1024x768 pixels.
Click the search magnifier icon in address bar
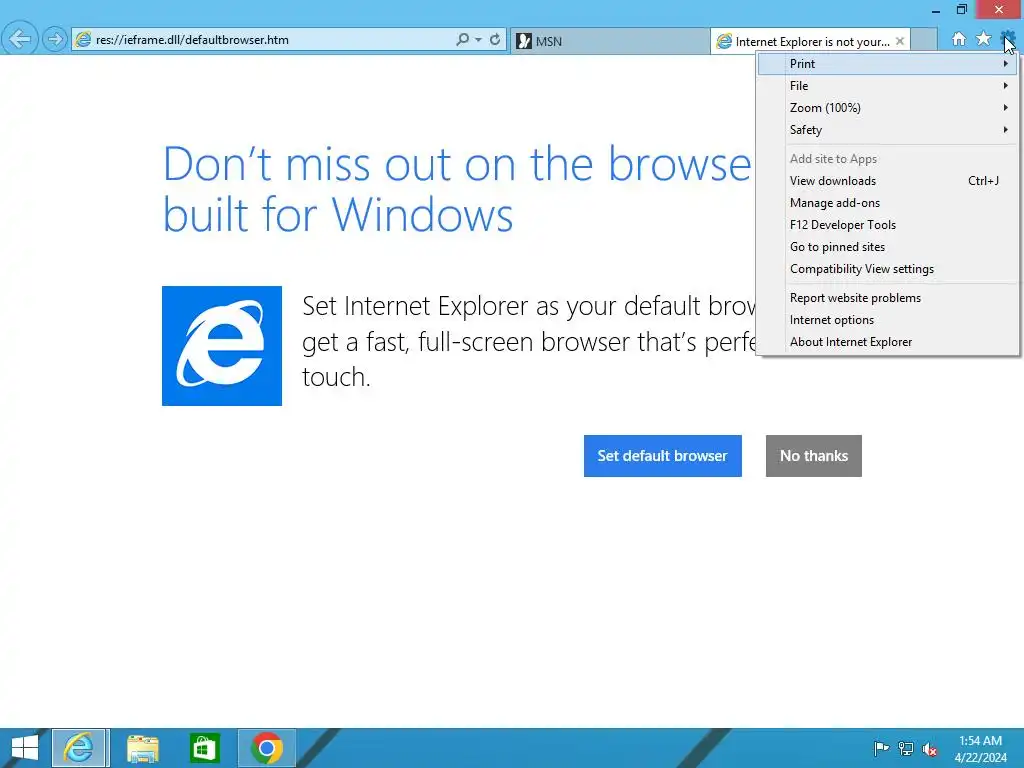click(x=462, y=40)
